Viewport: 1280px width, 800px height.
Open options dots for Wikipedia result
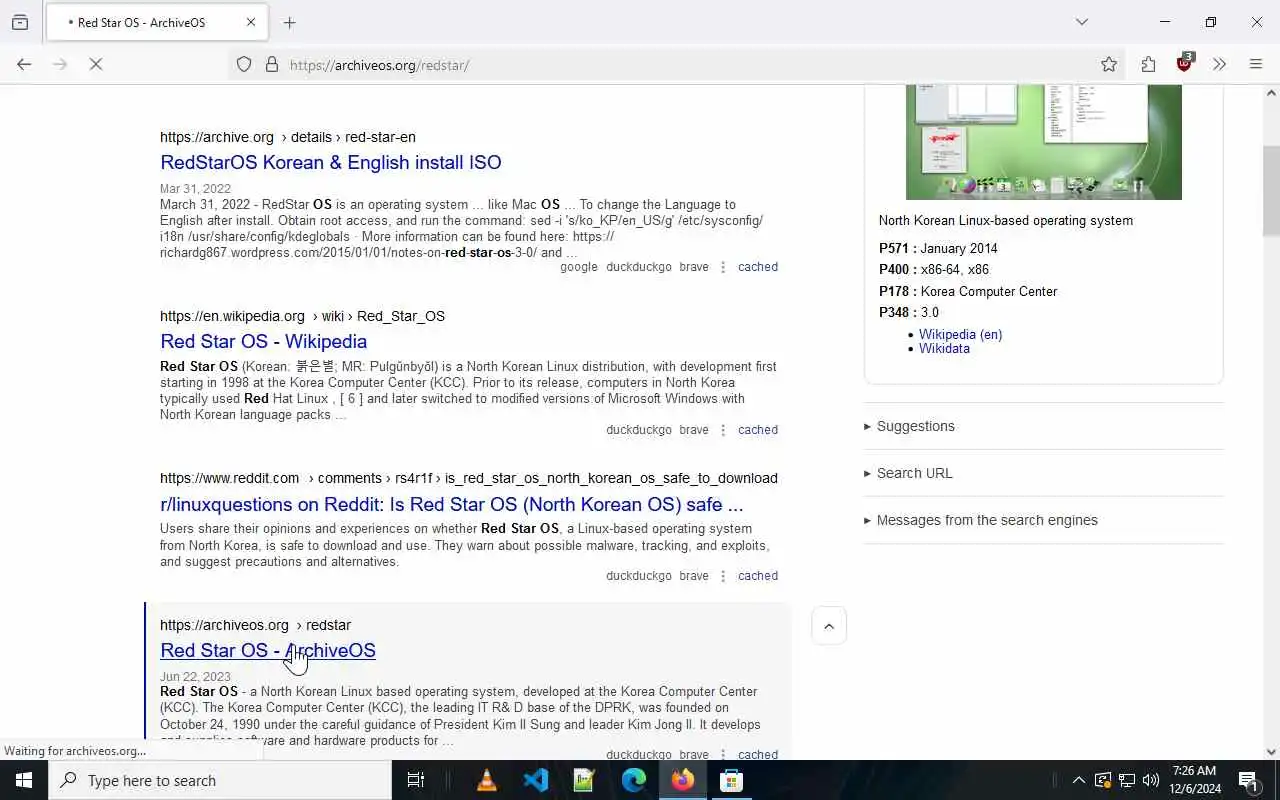pos(723,430)
